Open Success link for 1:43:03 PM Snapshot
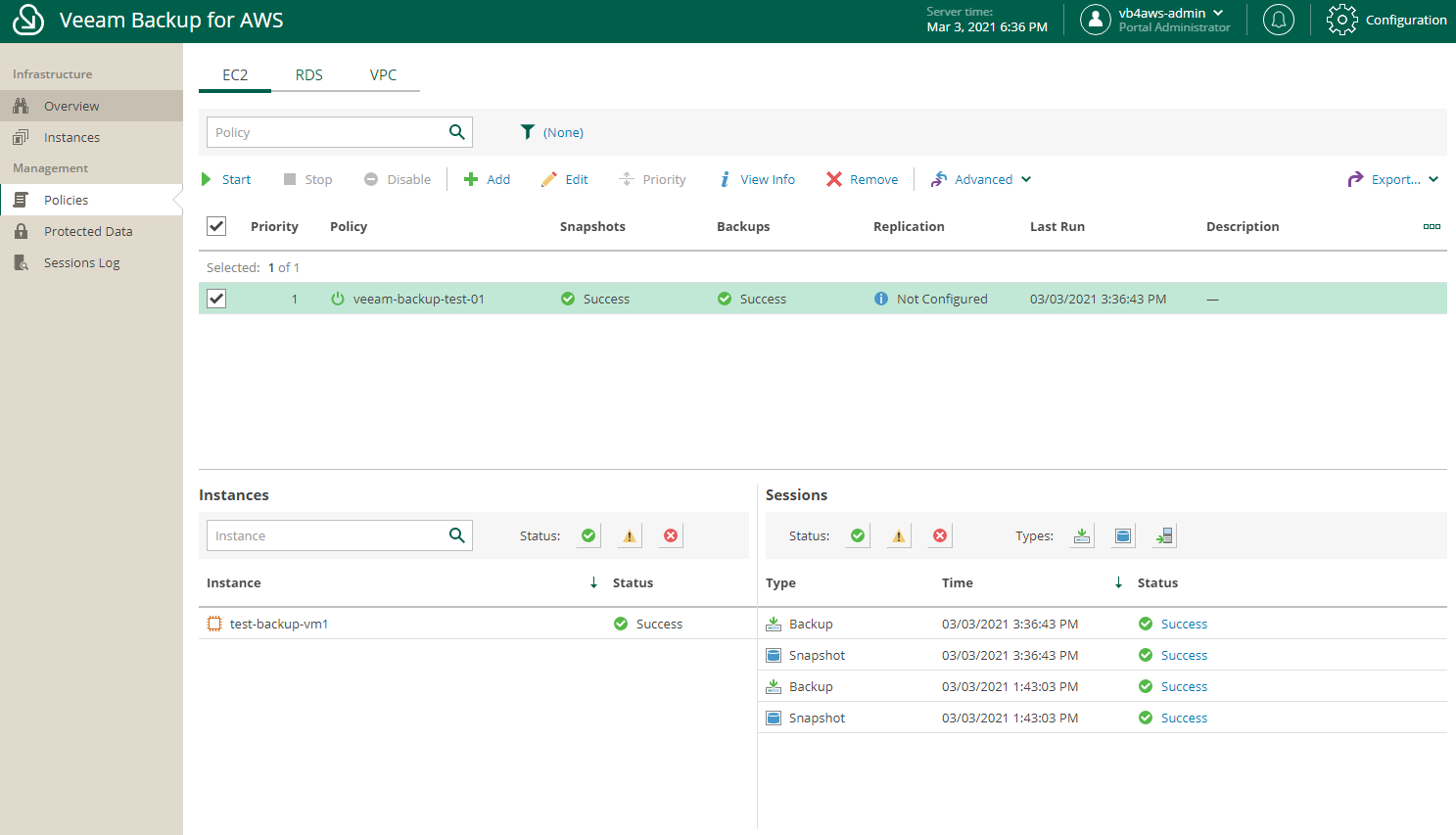The height and width of the screenshot is (835, 1456). point(1184,718)
